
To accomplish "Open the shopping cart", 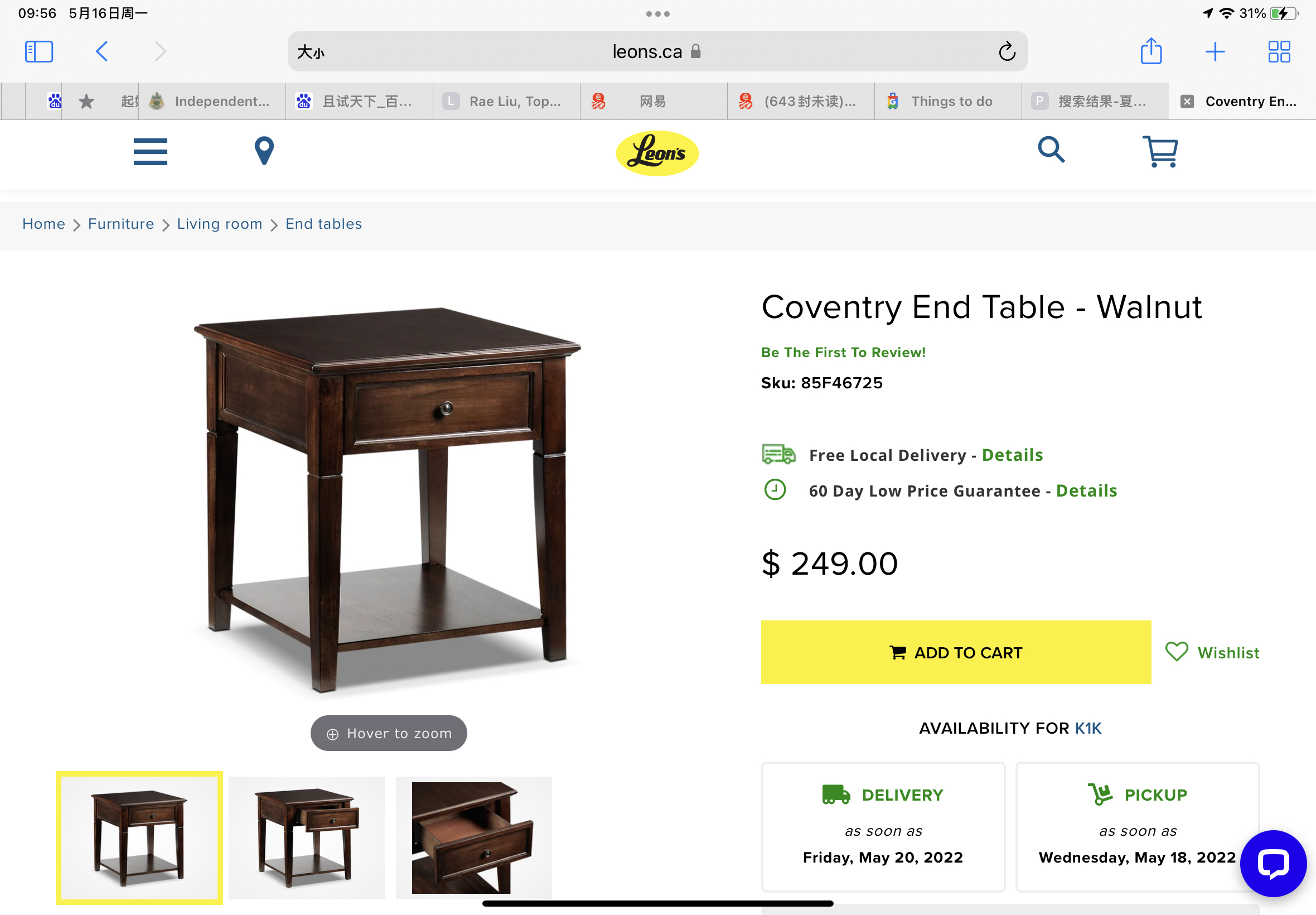I will (x=1160, y=151).
